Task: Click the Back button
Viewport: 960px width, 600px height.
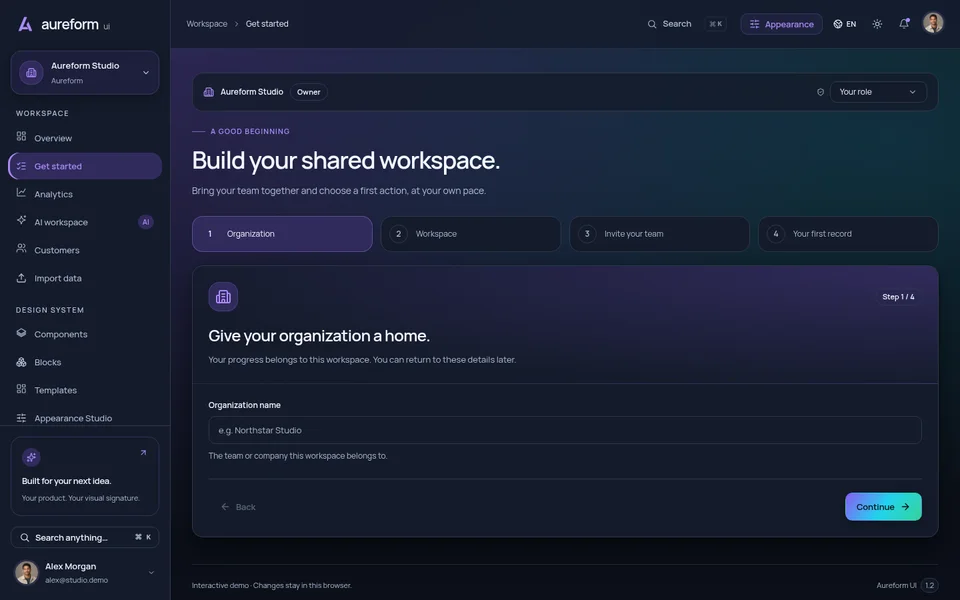Action: [x=238, y=507]
